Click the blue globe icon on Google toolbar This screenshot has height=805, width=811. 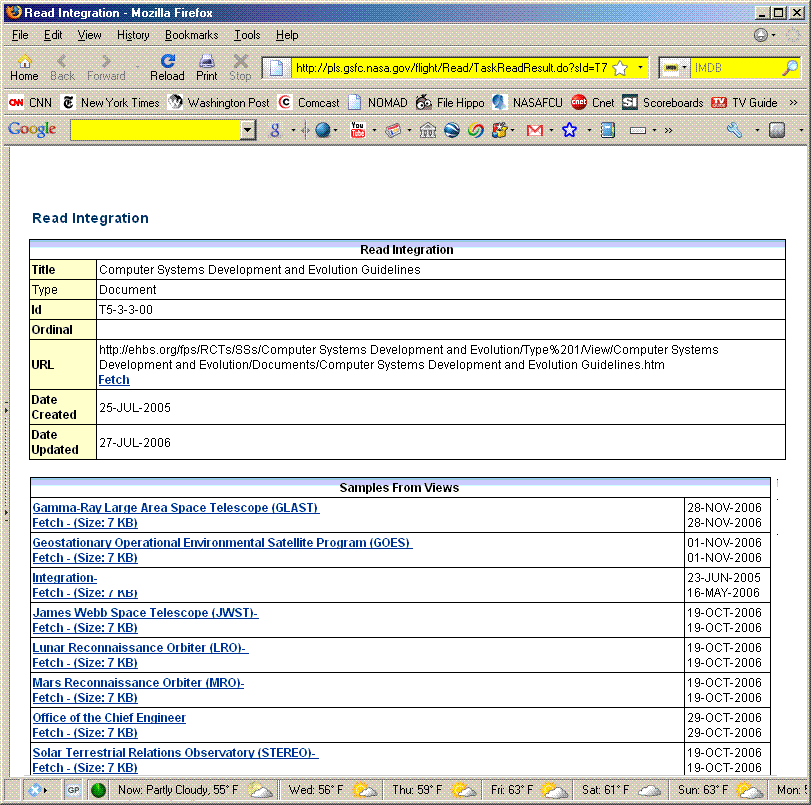323,130
